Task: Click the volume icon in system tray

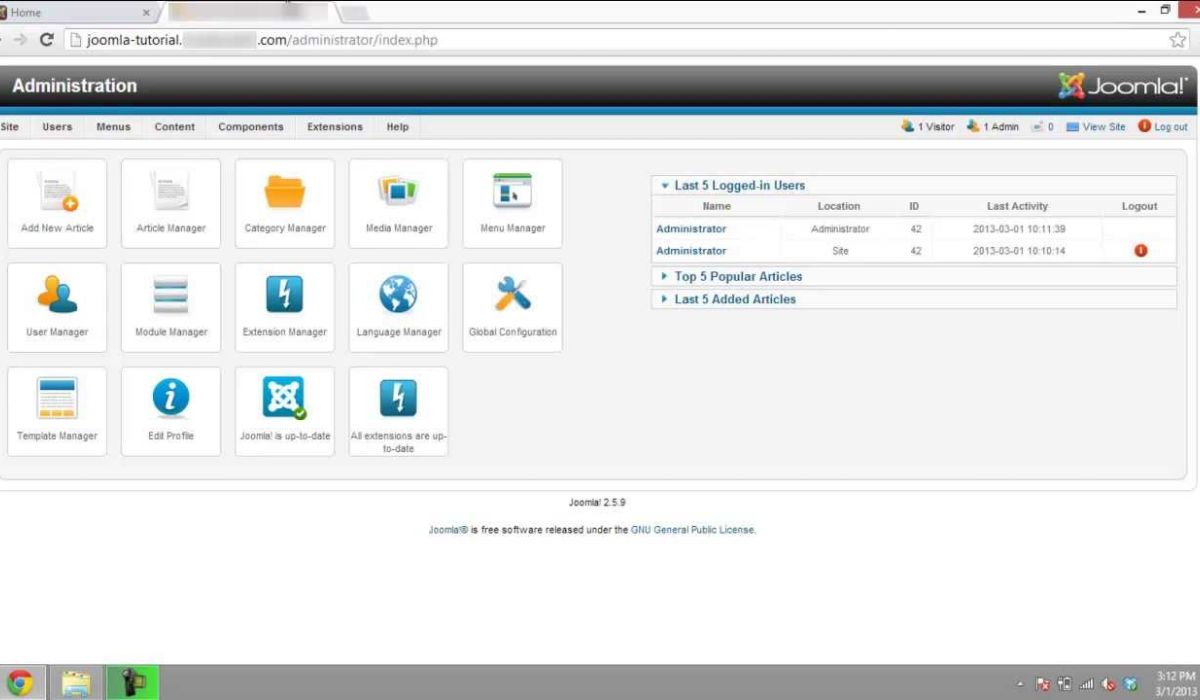Action: coord(1108,685)
